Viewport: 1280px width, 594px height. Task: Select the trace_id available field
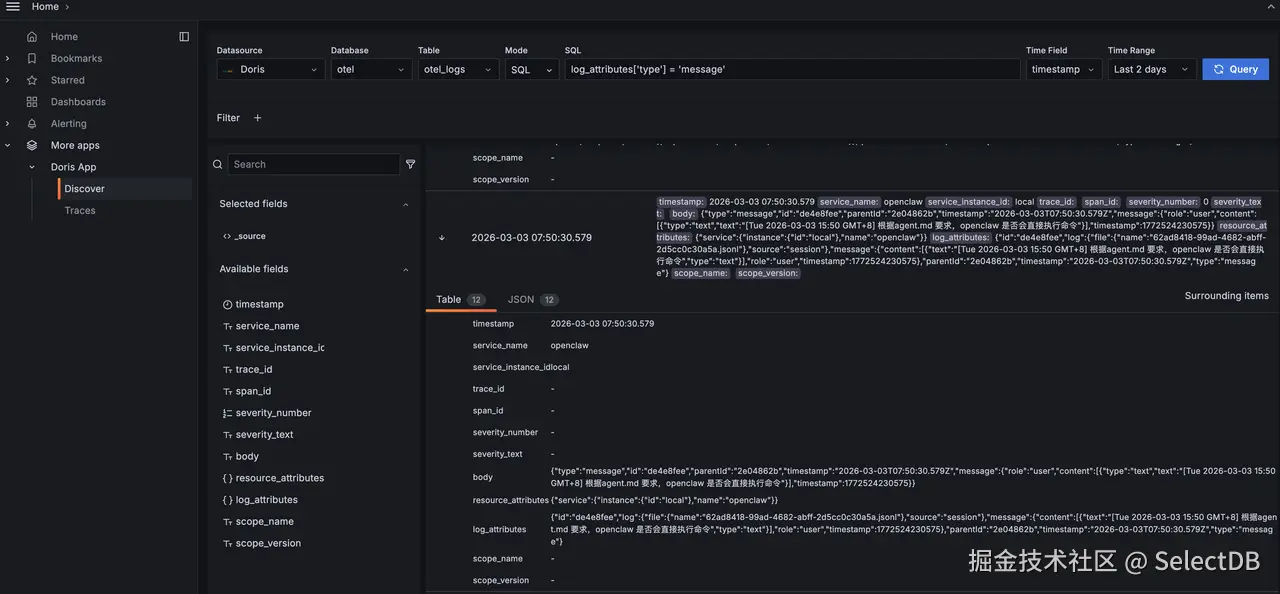[254, 370]
